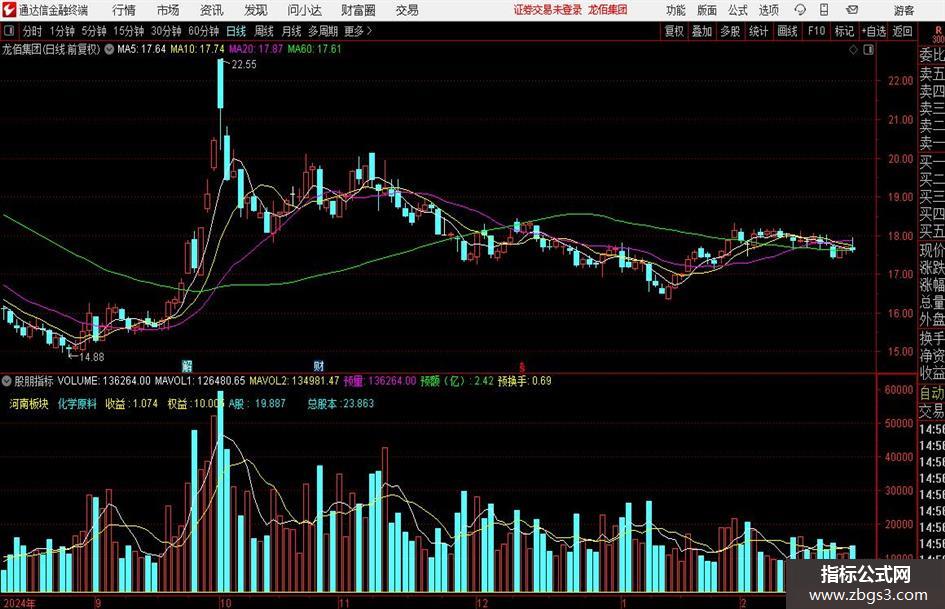The width and height of the screenshot is (945, 609).
Task: Open 股朋指标 indicator dropdown arrow
Action: pos(7,380)
